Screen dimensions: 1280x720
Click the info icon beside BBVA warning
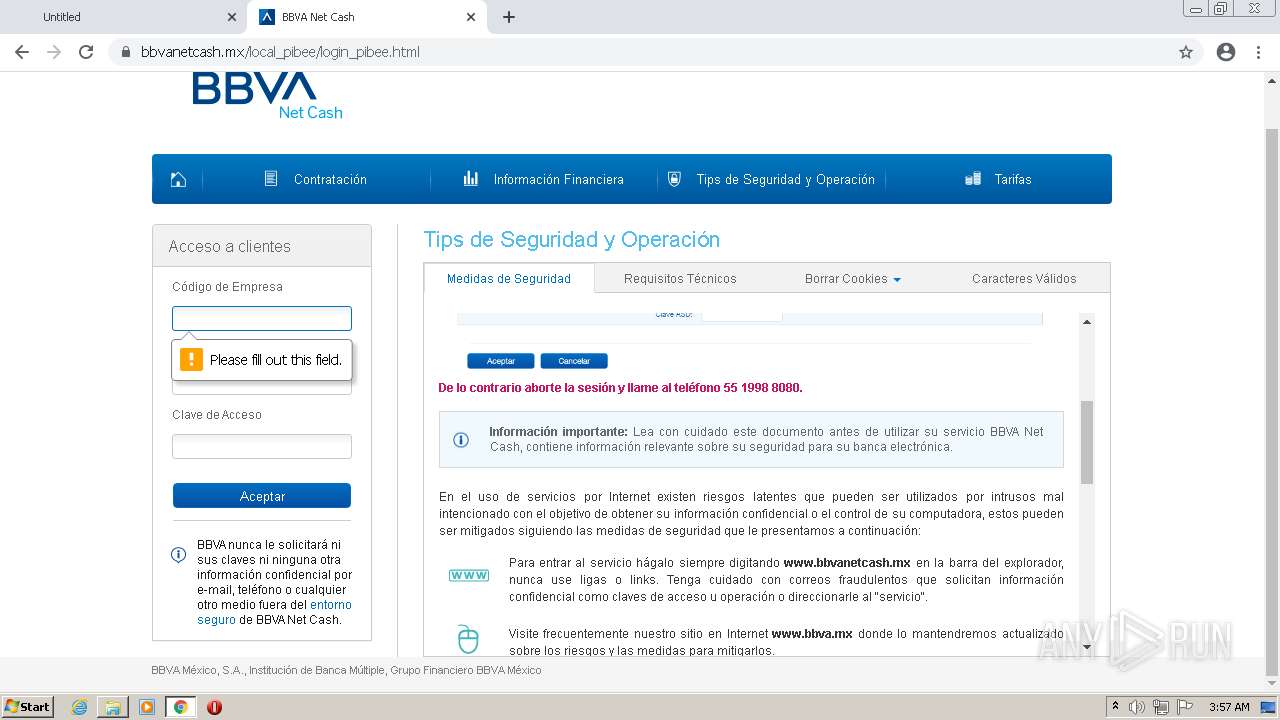coord(179,554)
